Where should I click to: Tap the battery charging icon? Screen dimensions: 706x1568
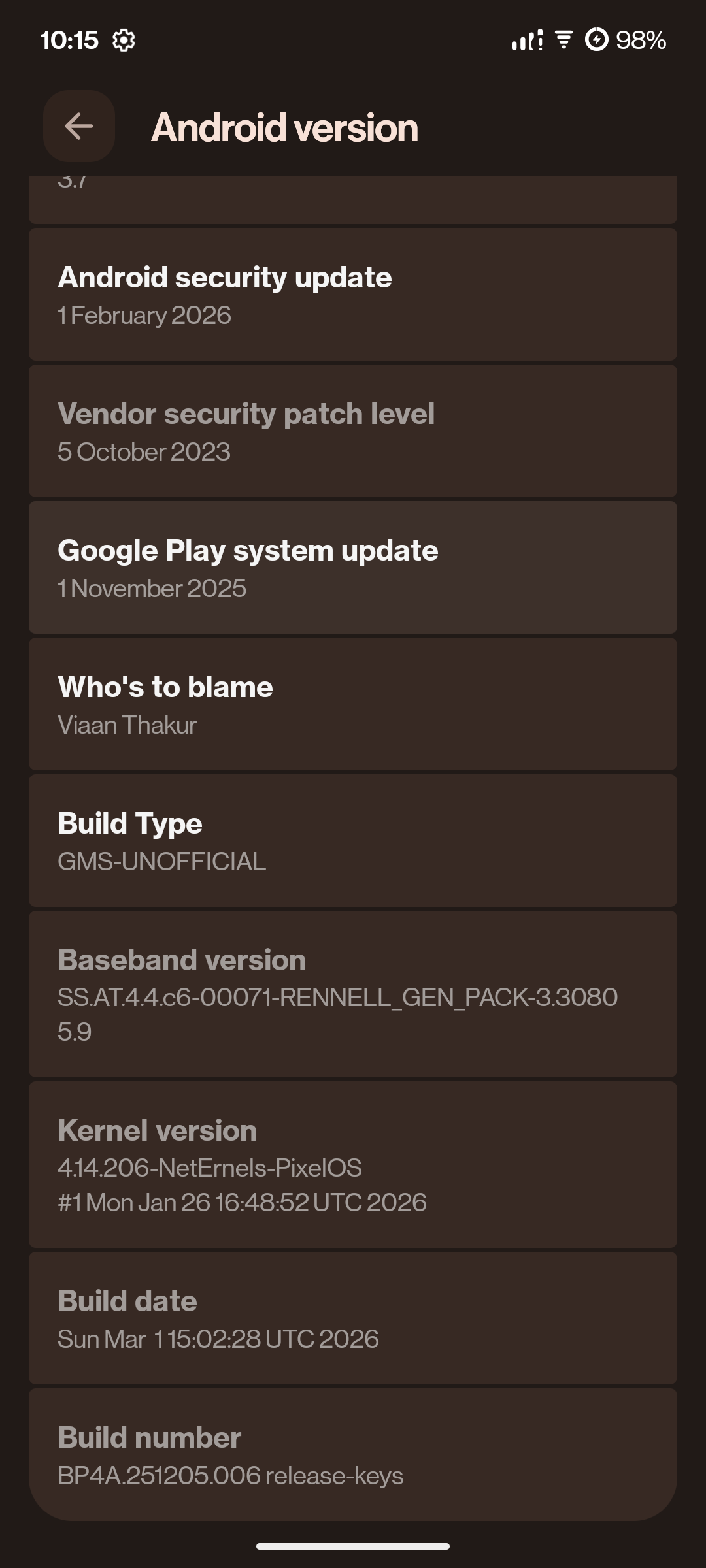[x=596, y=40]
